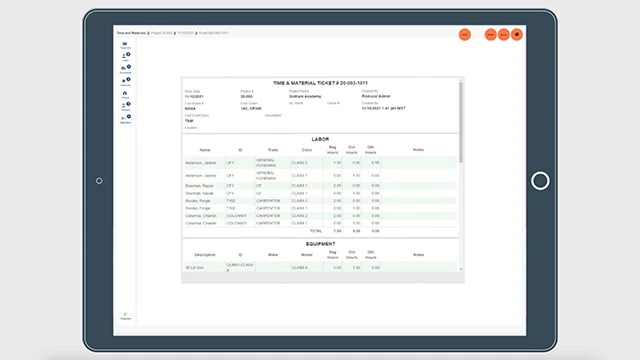The width and height of the screenshot is (640, 360).
Task: Open the Labor sidebar section
Action: (125, 57)
